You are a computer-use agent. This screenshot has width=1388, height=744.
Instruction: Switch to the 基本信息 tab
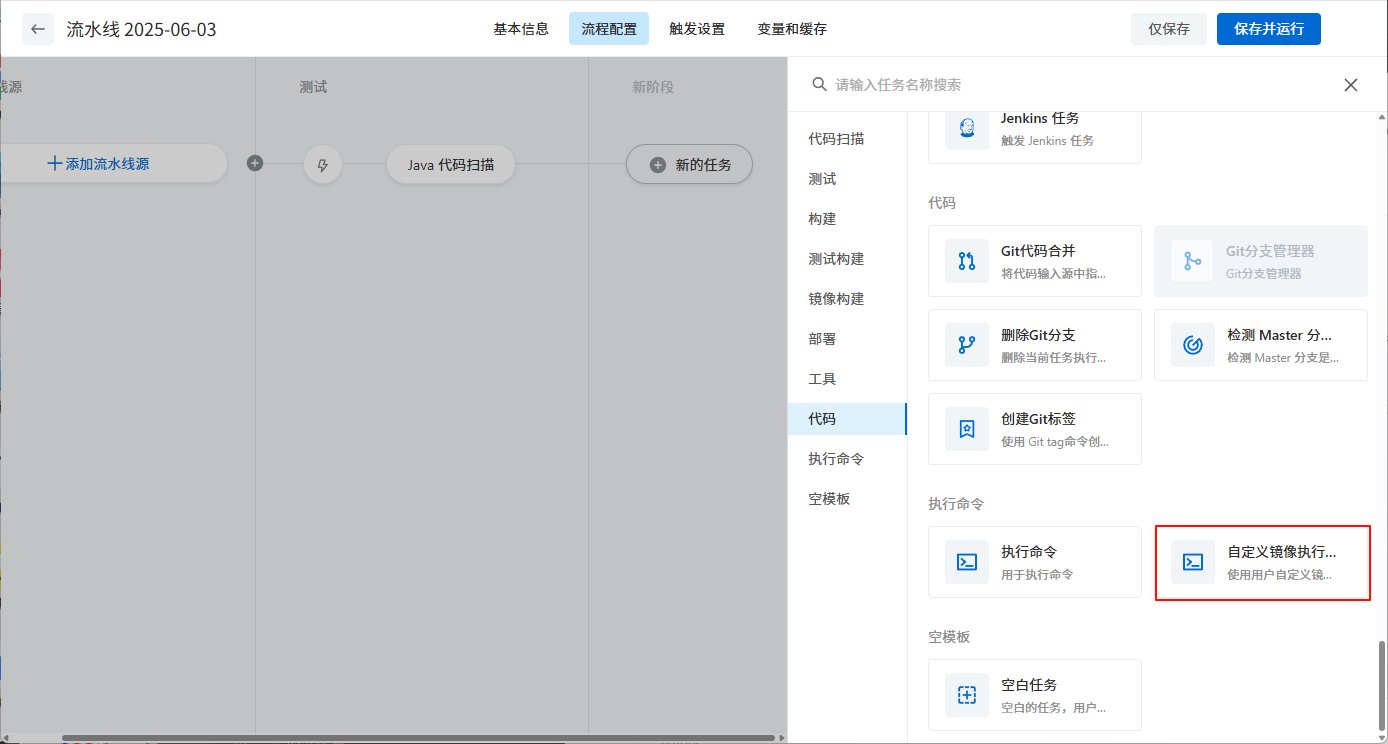coord(521,29)
